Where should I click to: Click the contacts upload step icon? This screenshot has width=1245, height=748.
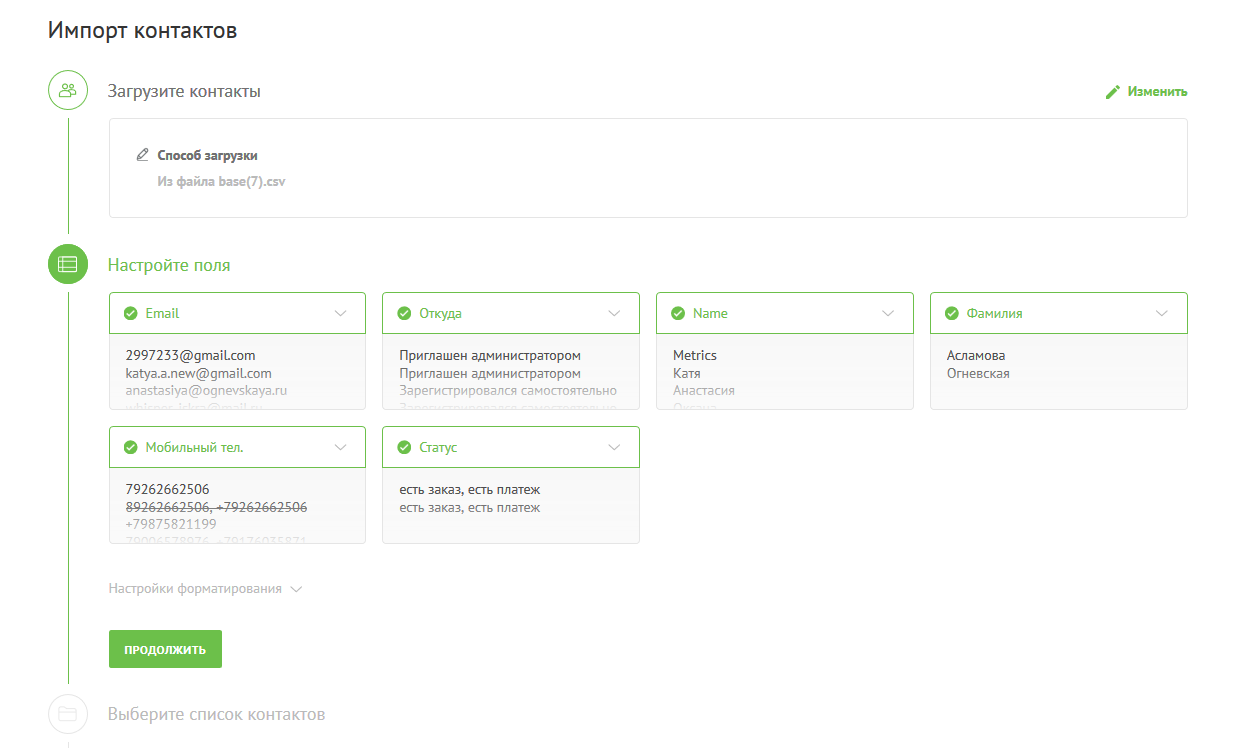coord(68,91)
